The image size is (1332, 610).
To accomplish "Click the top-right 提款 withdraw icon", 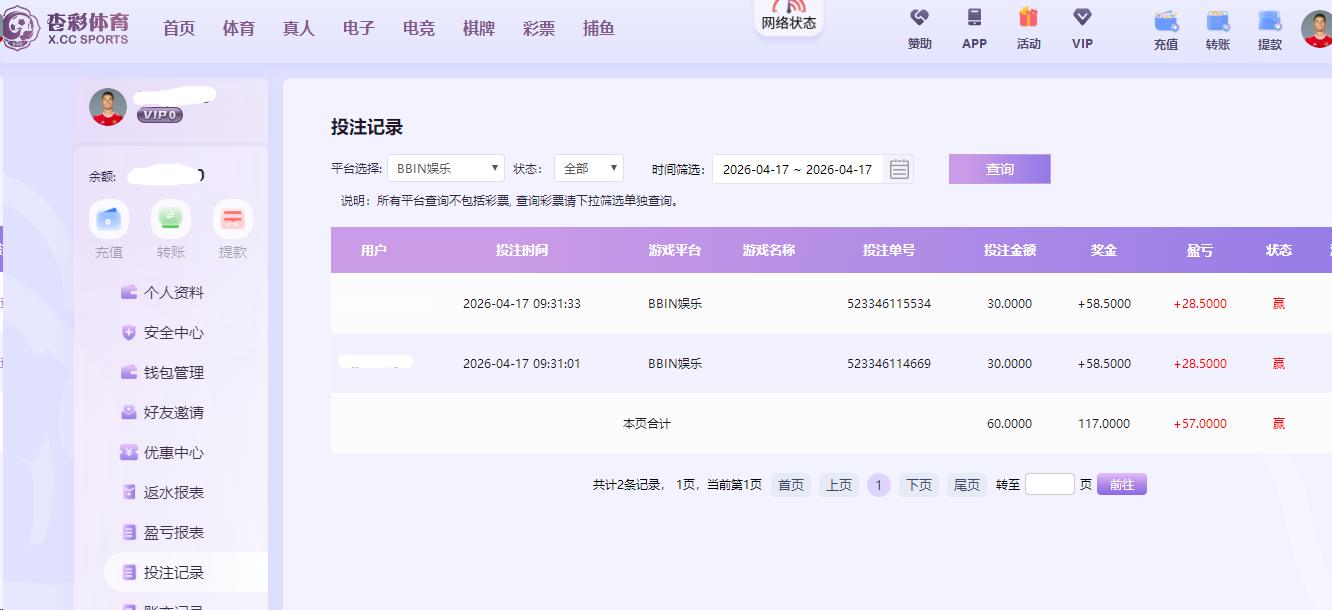I will pyautogui.click(x=1269, y=20).
